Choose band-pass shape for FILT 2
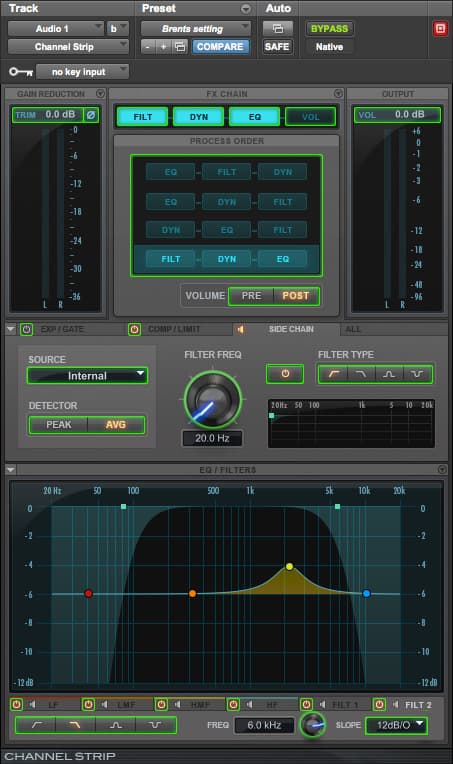This screenshot has height=764, width=453. coord(115,725)
